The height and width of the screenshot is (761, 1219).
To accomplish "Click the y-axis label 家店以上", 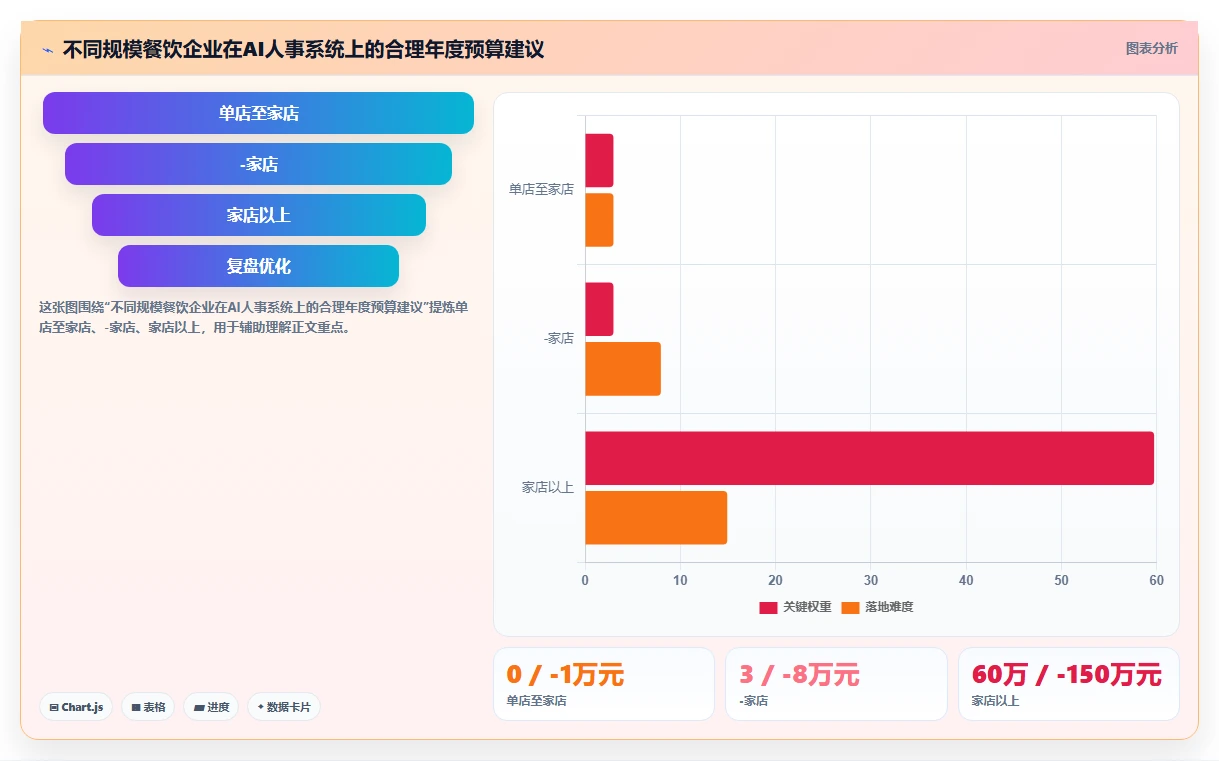I will pyautogui.click(x=548, y=487).
